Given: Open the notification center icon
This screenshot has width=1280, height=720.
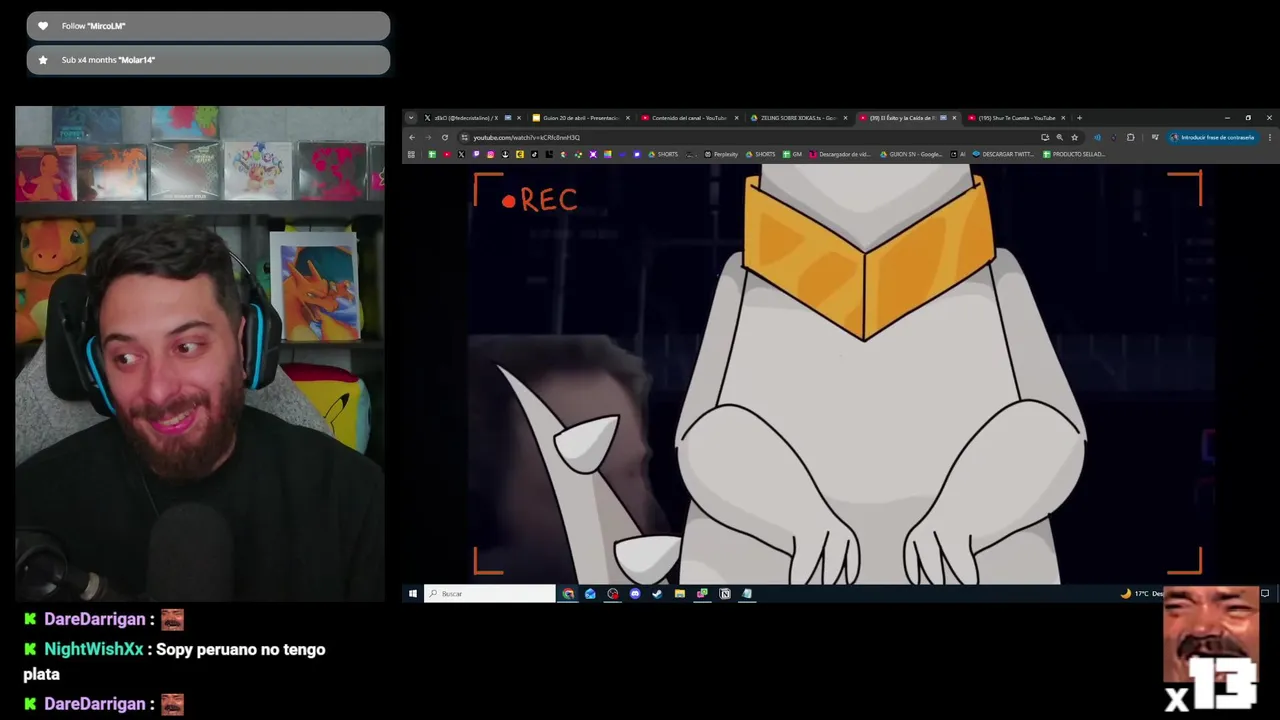Looking at the screenshot, I should tap(1265, 594).
